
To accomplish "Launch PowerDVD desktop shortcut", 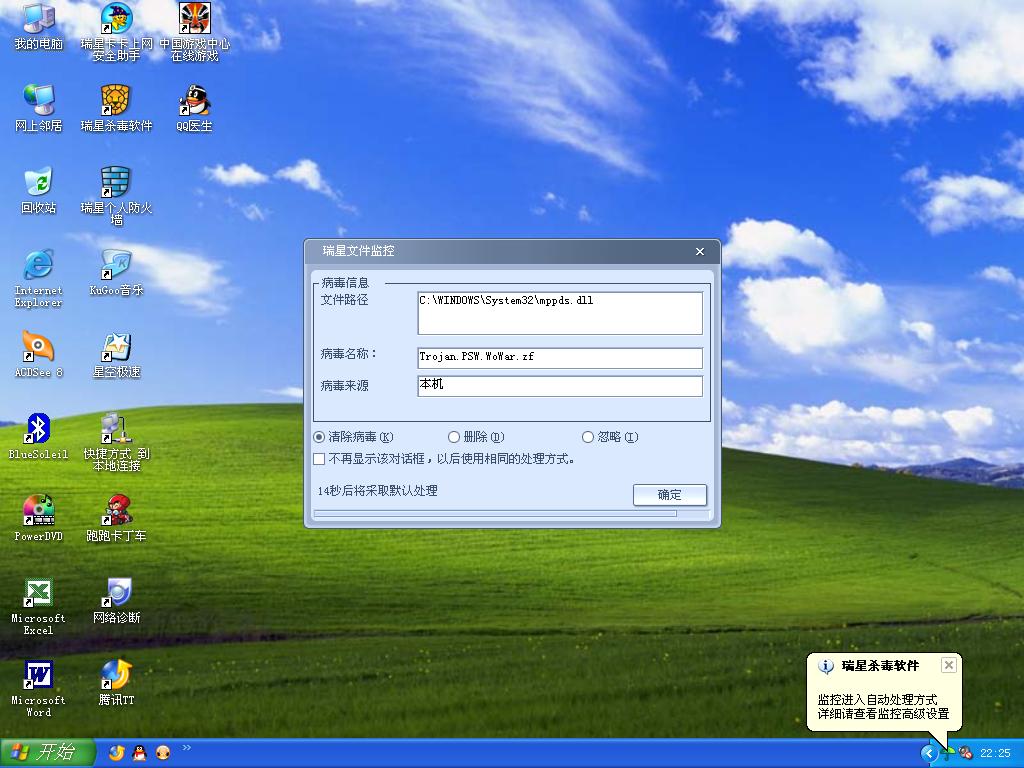I will [38, 519].
